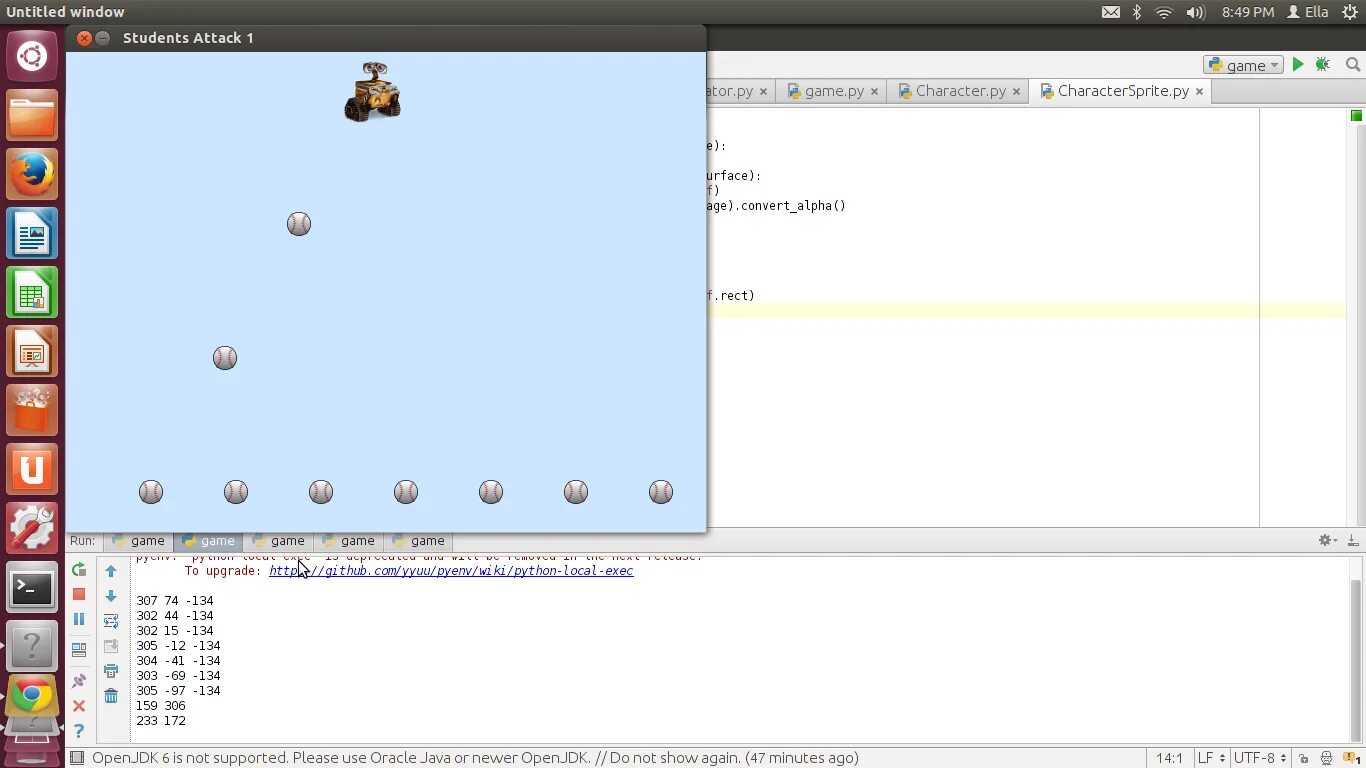
Task: Rerun the game script in Run panel
Action: pyautogui.click(x=79, y=570)
